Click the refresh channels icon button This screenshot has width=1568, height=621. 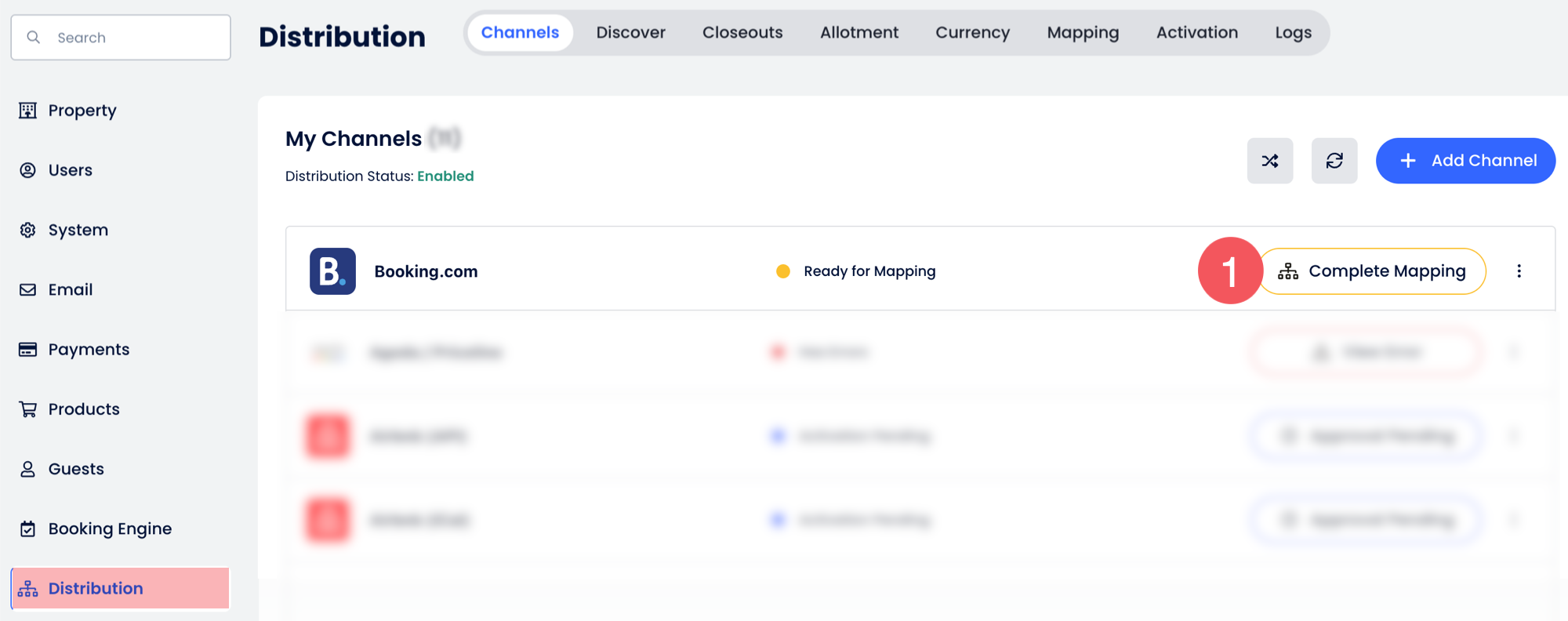pos(1334,161)
